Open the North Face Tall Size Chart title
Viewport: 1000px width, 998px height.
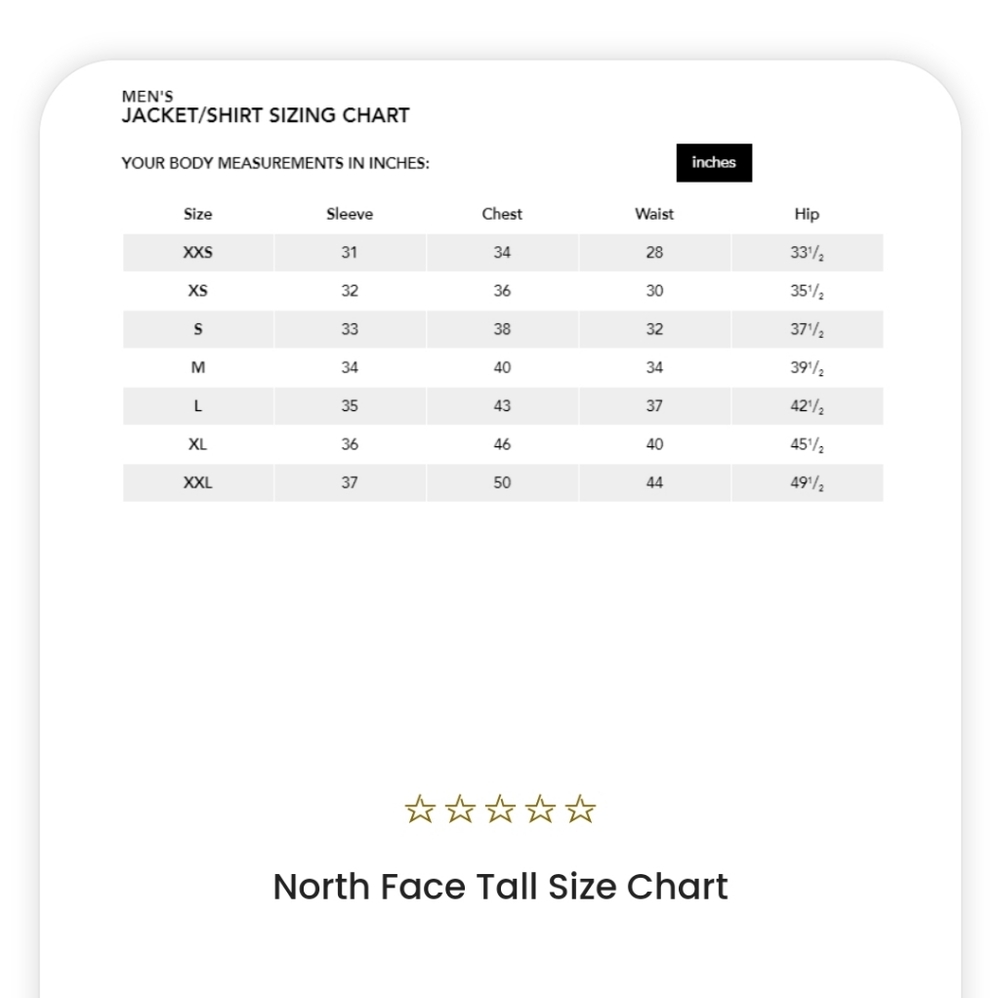[500, 886]
